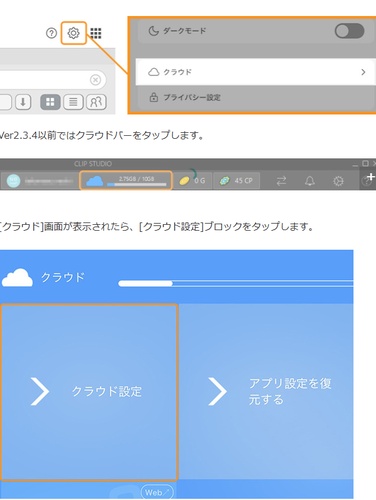Switch to list view
The width and height of the screenshot is (376, 500).
coord(73,102)
